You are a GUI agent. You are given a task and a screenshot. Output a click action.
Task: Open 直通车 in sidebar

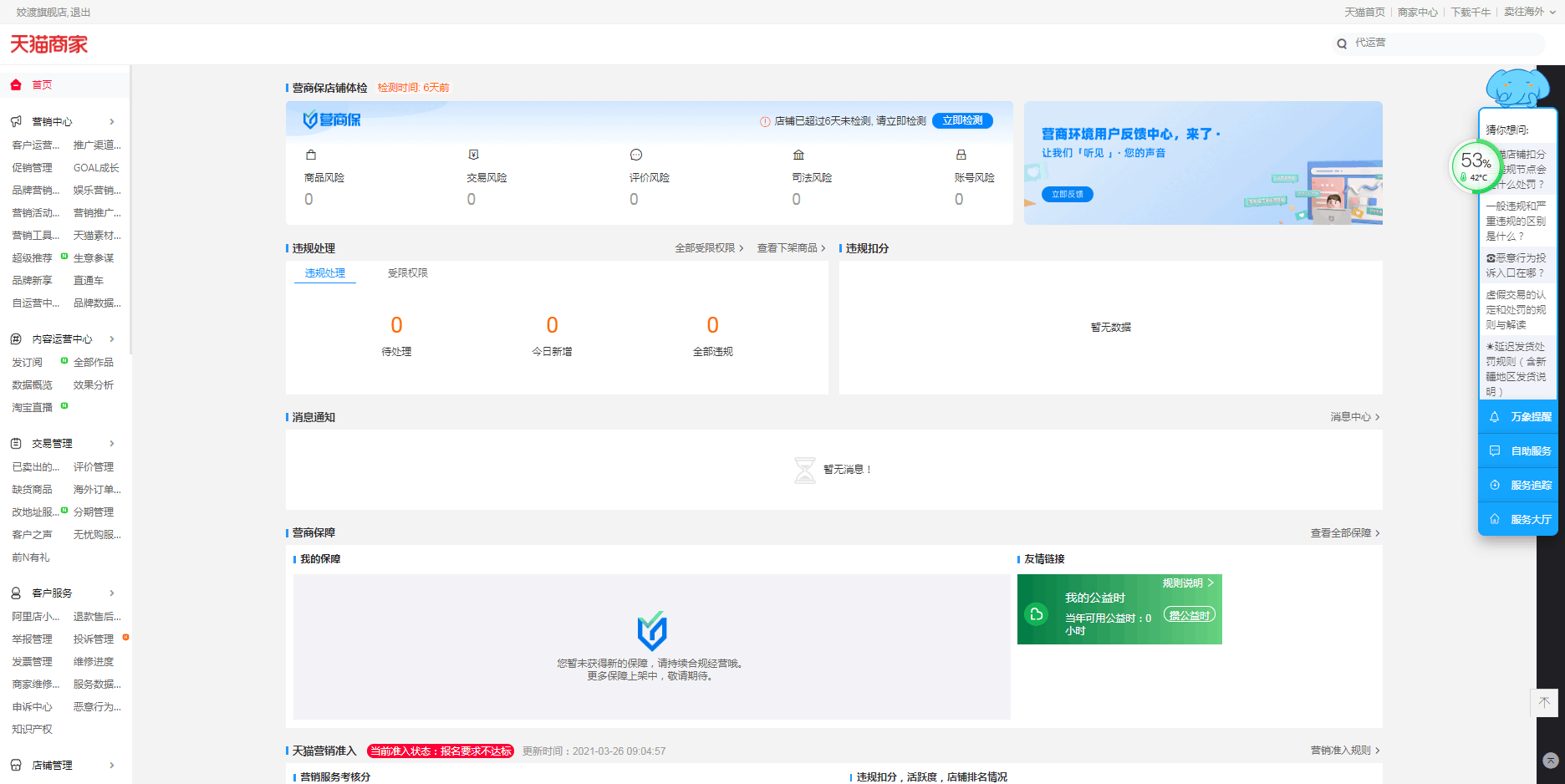(89, 281)
